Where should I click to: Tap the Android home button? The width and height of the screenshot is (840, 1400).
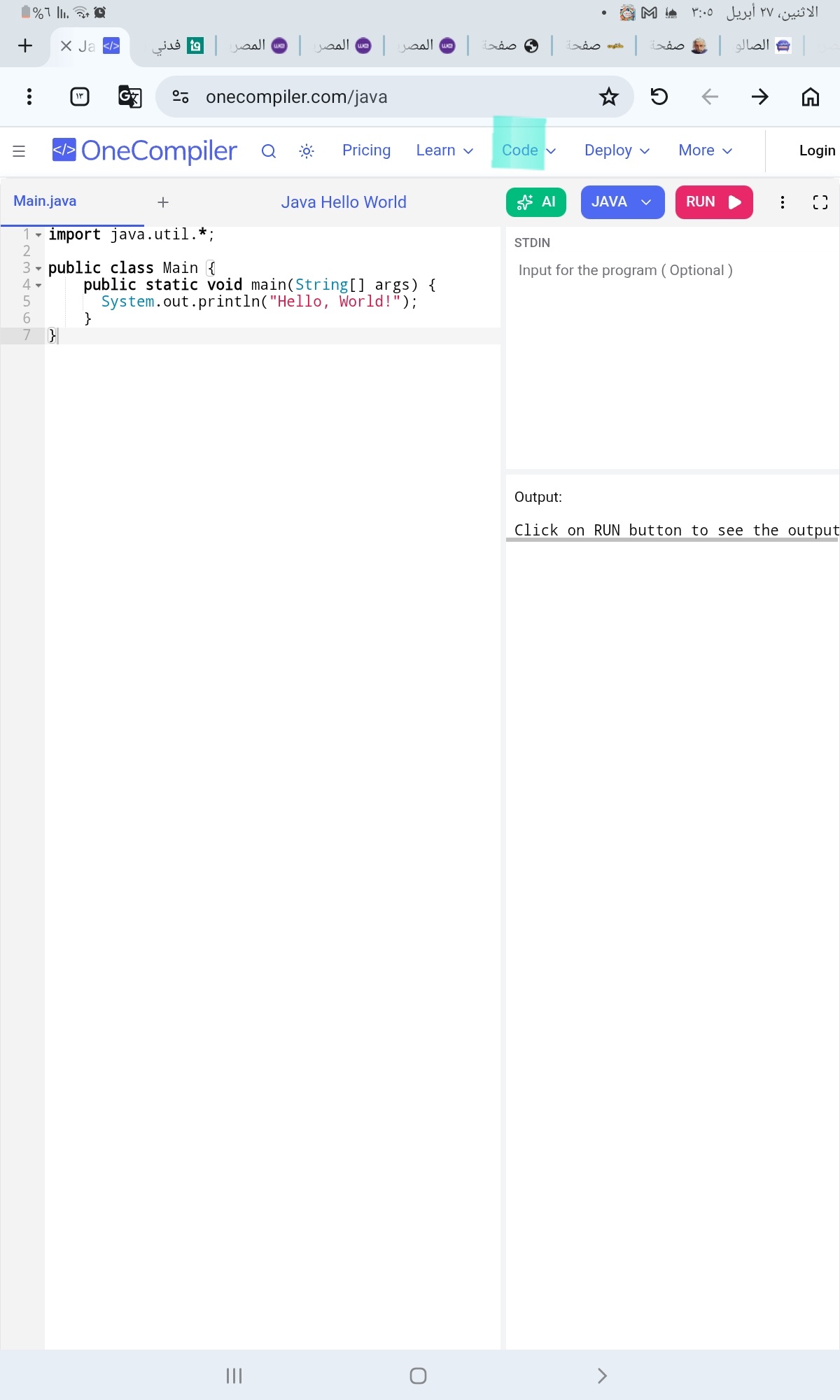[x=419, y=1376]
